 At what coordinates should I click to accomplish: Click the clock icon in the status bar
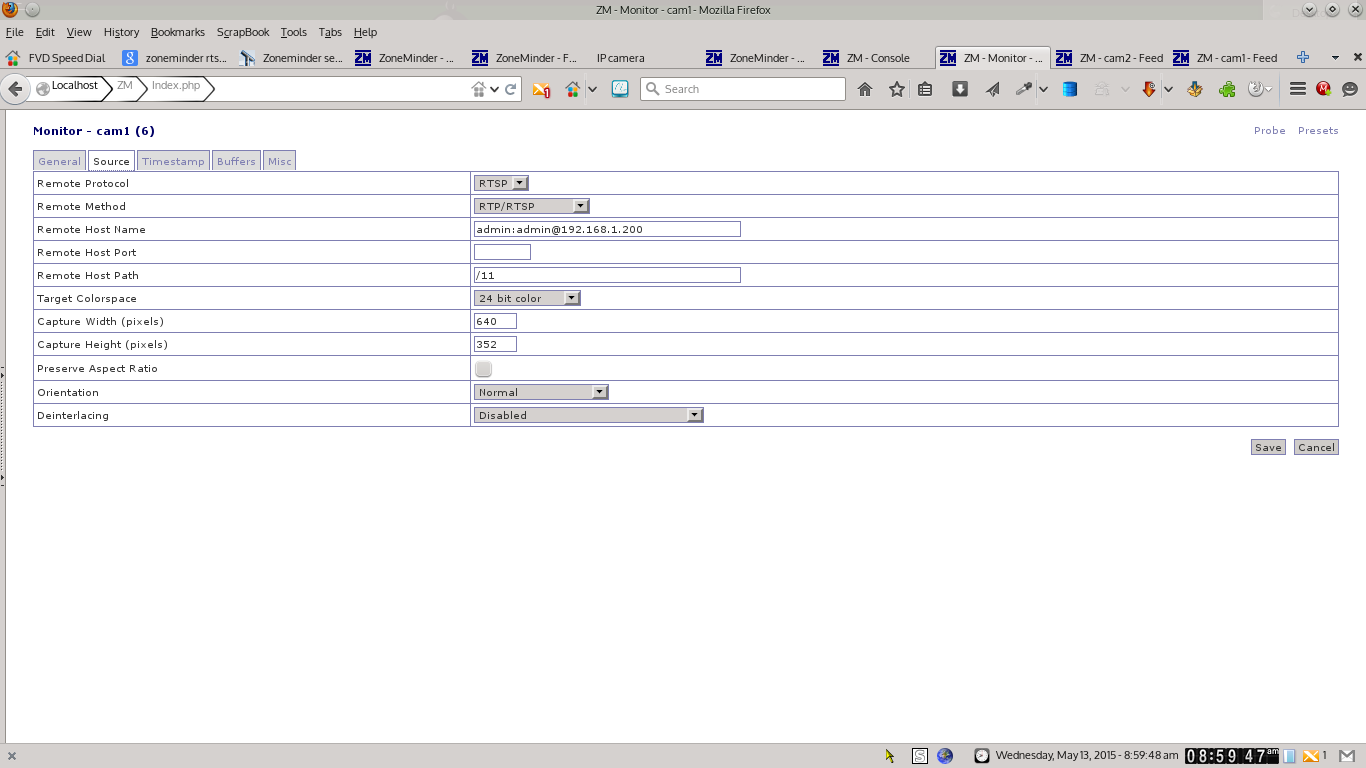[982, 756]
